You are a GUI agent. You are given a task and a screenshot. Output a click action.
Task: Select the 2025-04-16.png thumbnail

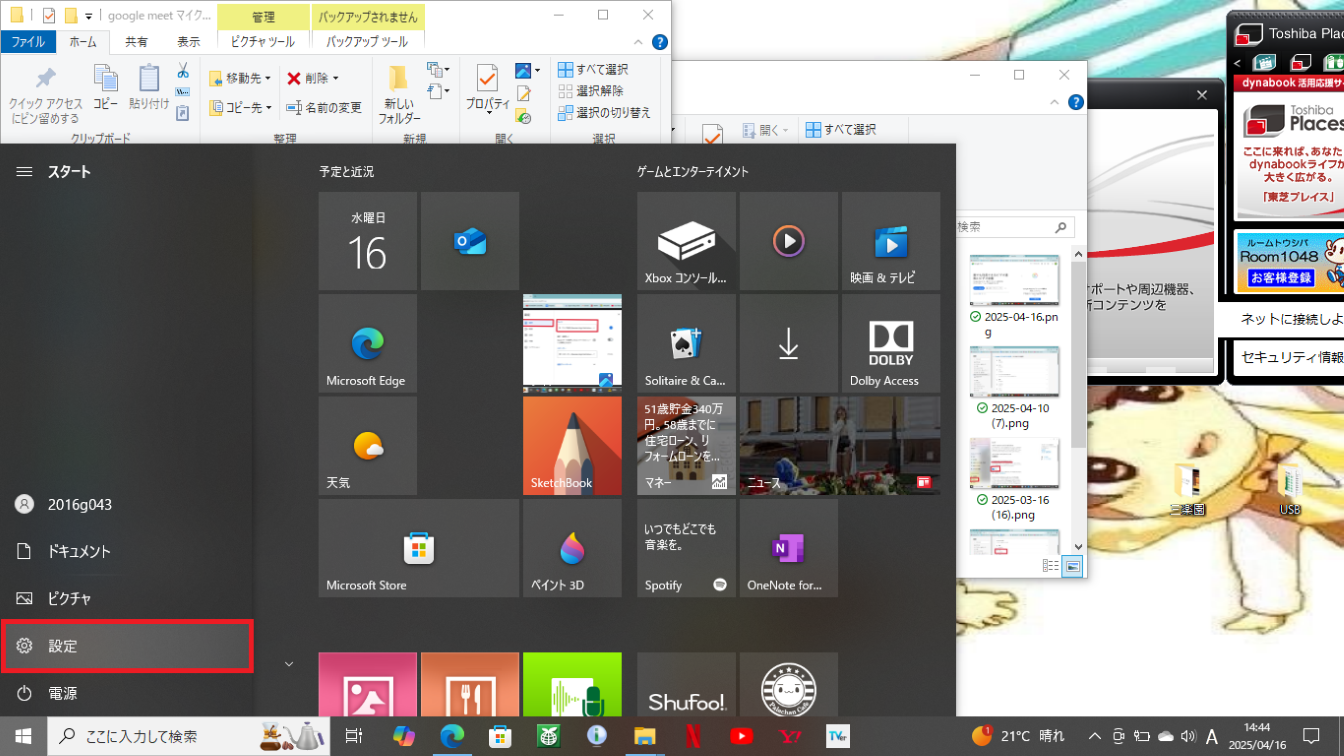pyautogui.click(x=1014, y=280)
